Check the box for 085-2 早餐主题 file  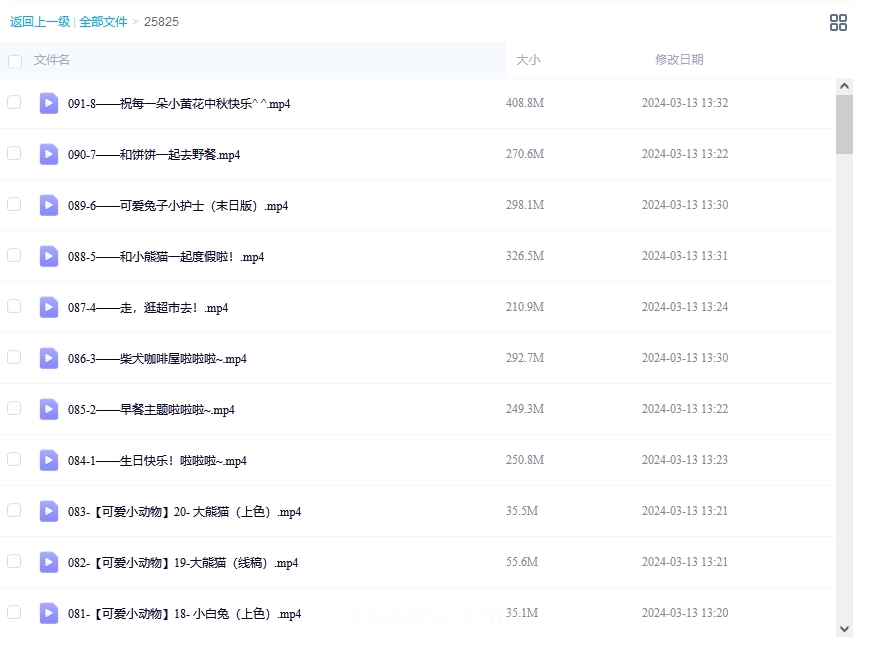point(14,408)
